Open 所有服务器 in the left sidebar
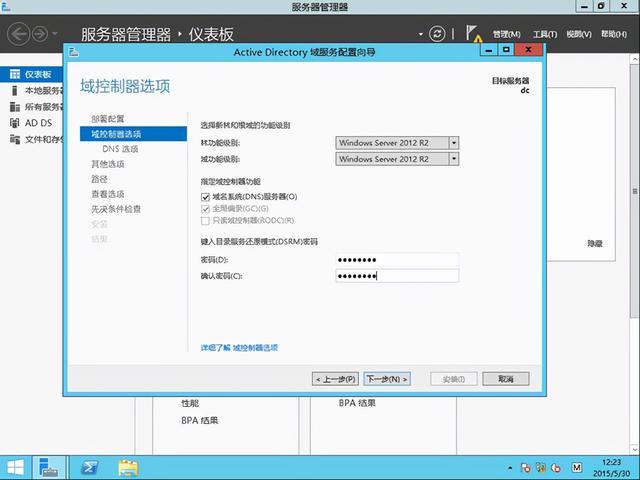The height and width of the screenshot is (480, 640). 36,107
